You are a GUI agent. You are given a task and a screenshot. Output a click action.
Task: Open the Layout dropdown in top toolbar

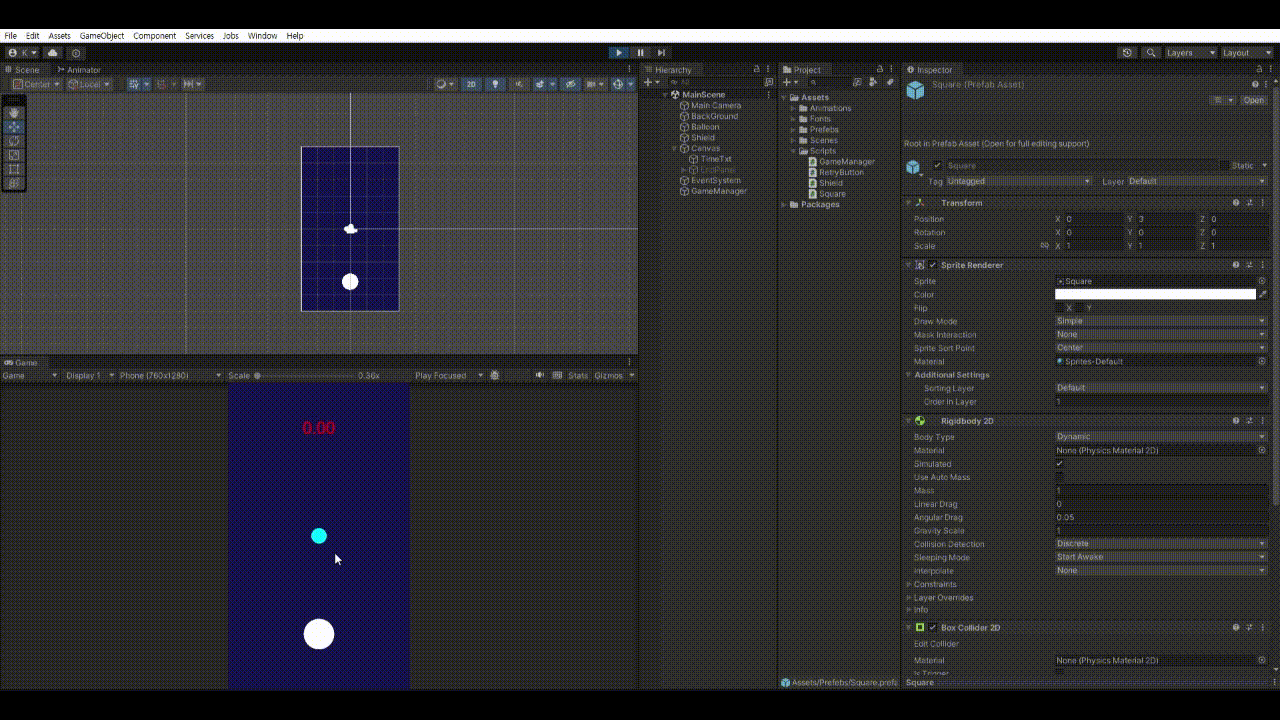1246,53
